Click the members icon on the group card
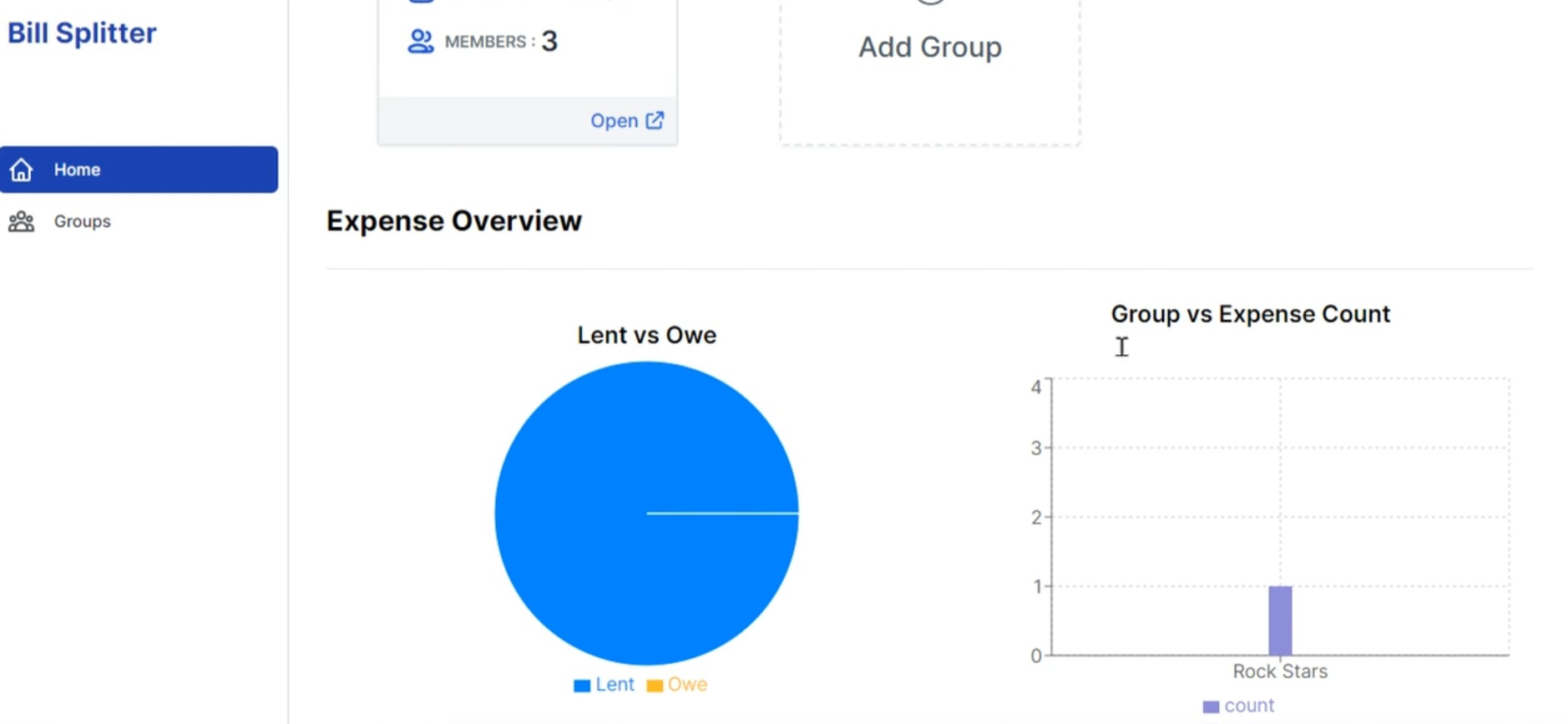The height and width of the screenshot is (724, 1568). pyautogui.click(x=420, y=40)
